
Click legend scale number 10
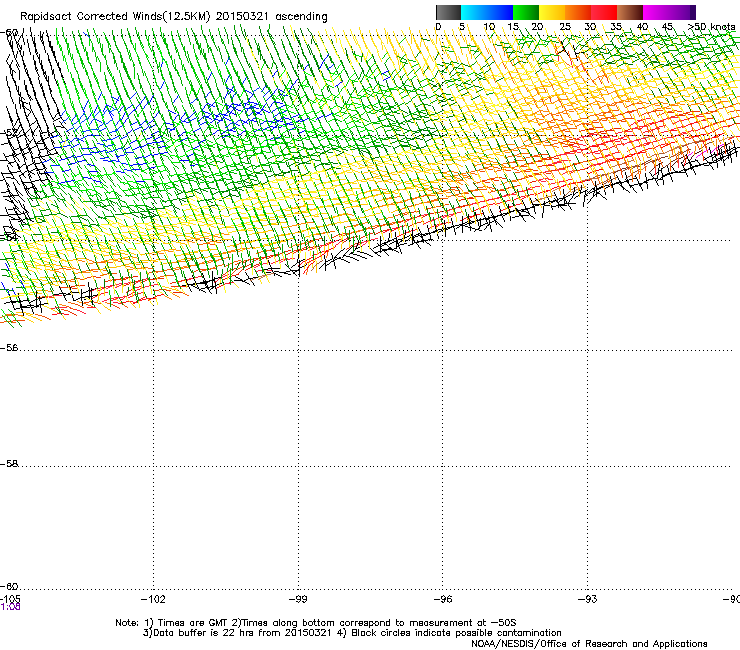(489, 27)
